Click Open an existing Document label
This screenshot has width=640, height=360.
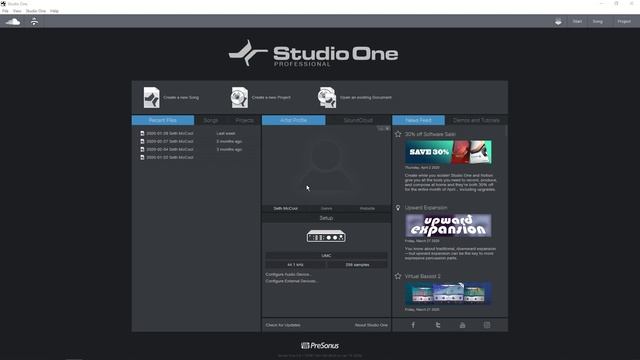coord(366,98)
